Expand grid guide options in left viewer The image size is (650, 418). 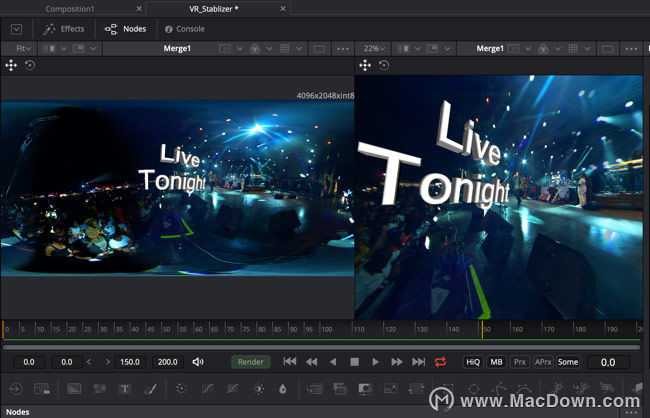tap(299, 49)
